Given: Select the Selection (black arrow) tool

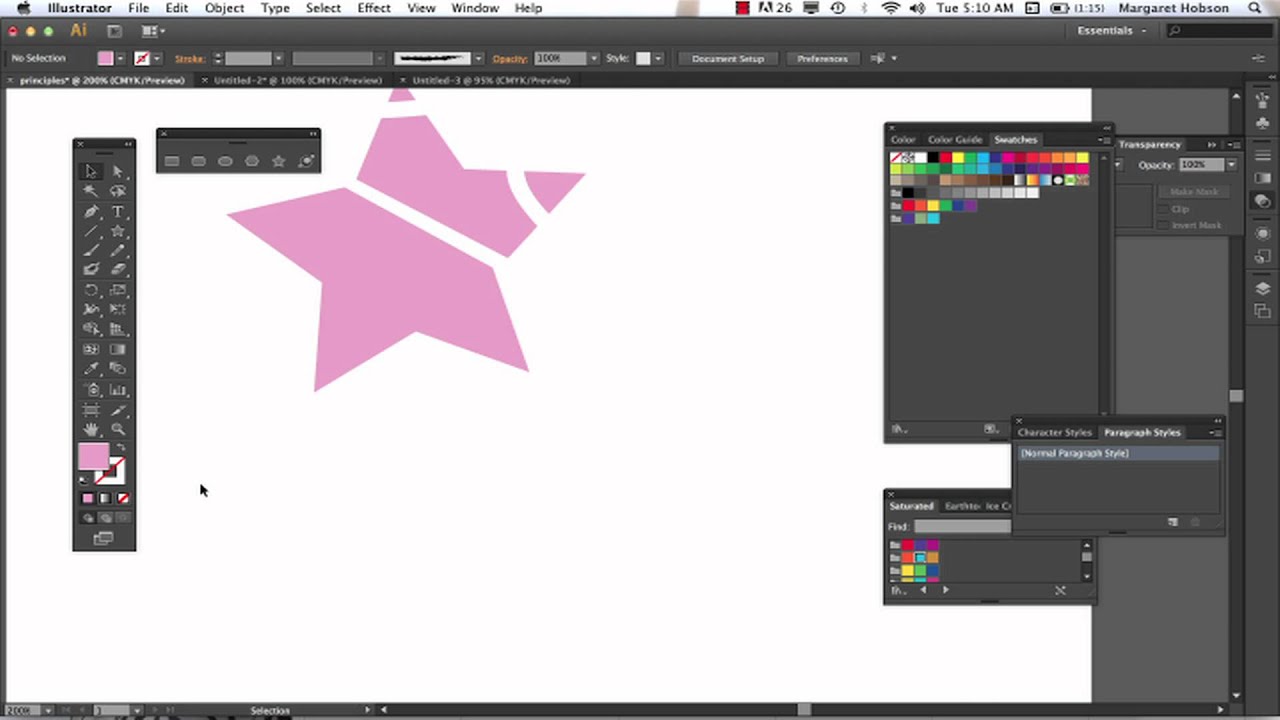Looking at the screenshot, I should click(91, 171).
